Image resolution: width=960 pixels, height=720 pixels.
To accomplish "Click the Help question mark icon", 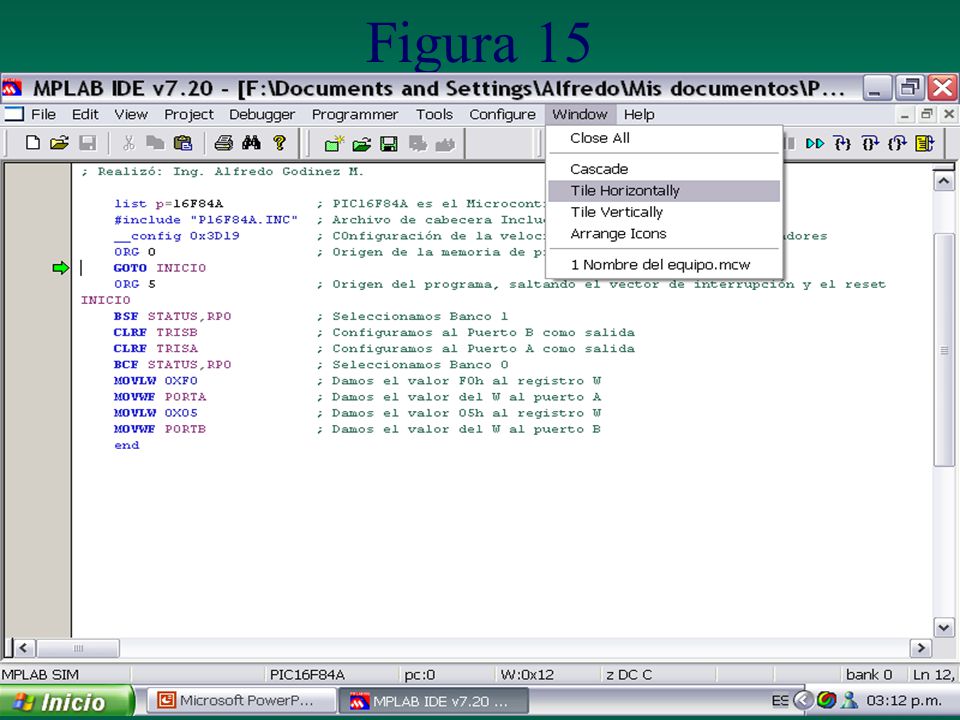I will pos(279,143).
